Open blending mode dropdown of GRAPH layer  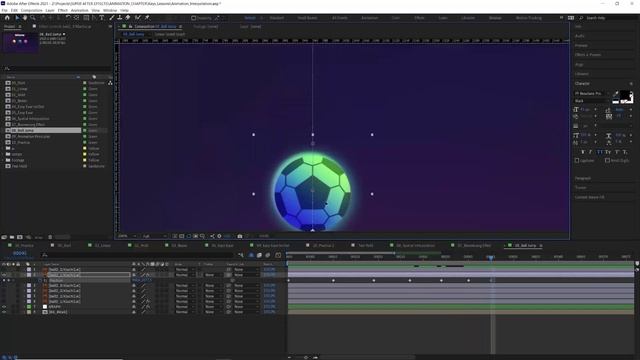[x=184, y=307]
